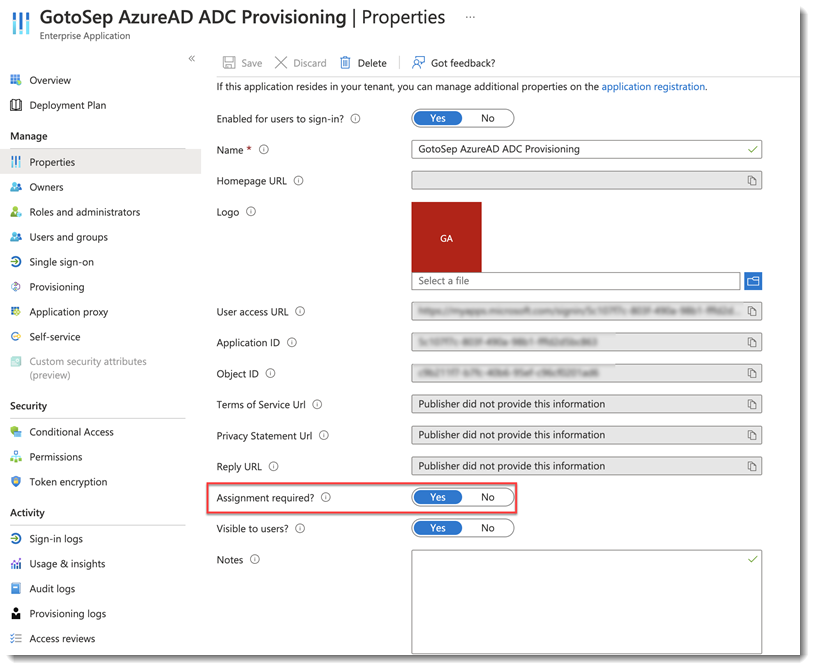
Task: Set Visible to users to Yes
Action: click(438, 528)
